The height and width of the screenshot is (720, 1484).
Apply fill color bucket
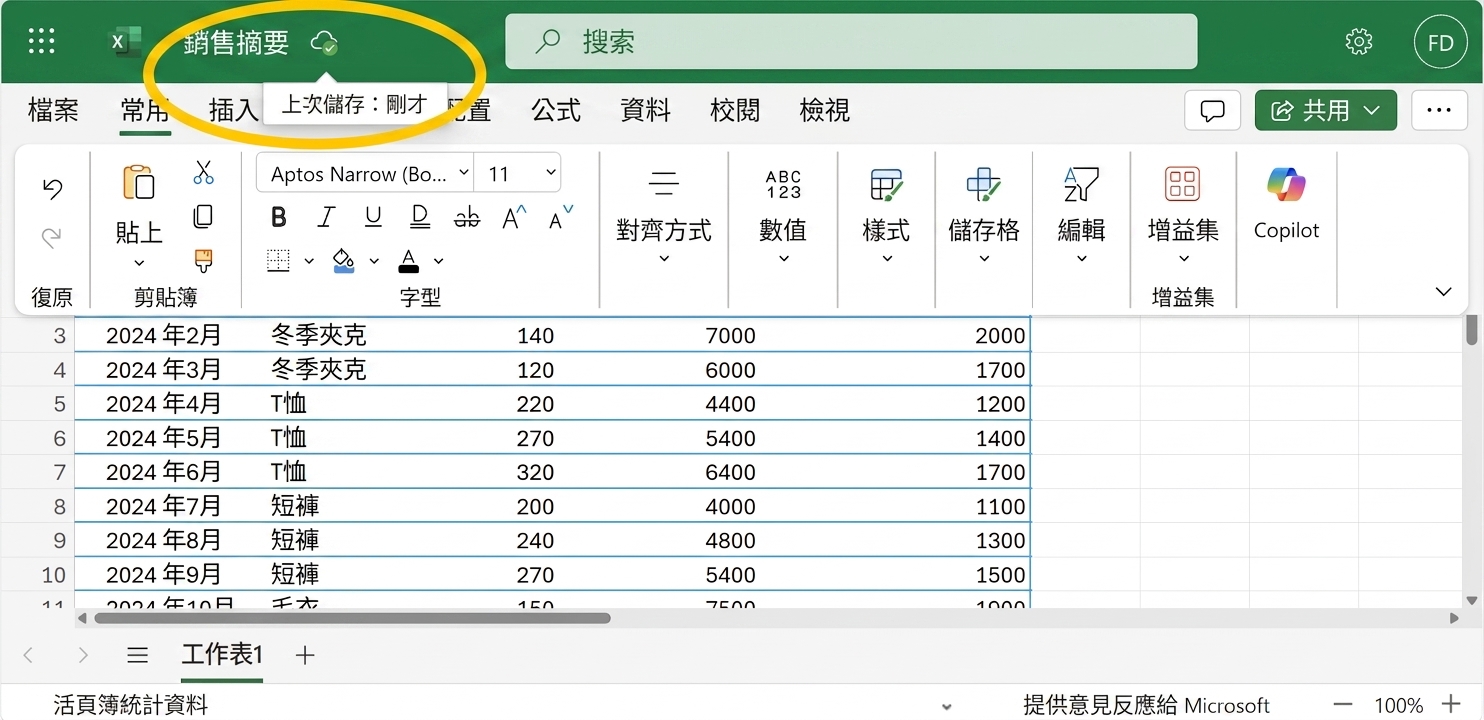tap(343, 260)
